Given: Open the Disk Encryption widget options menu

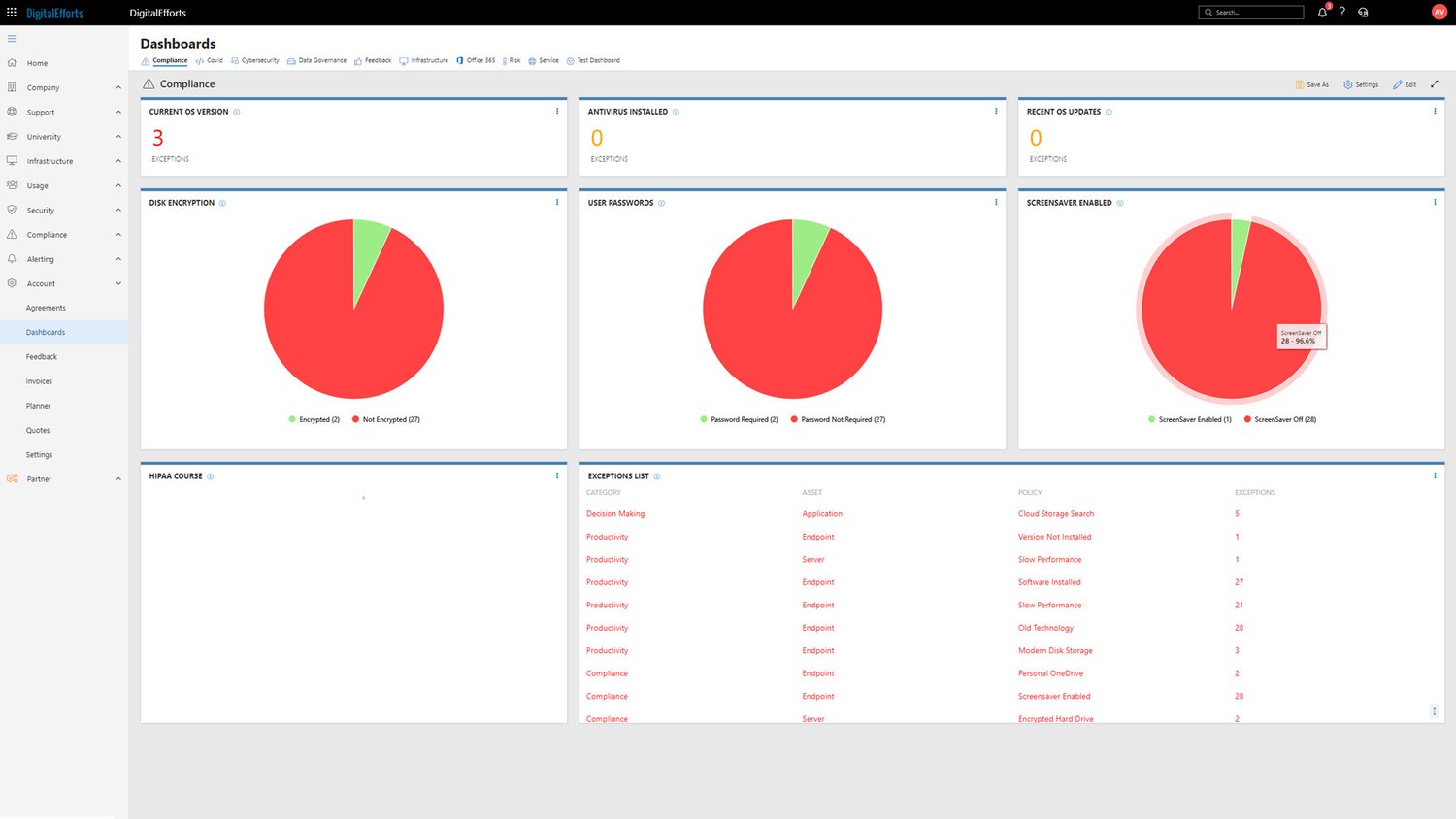Looking at the screenshot, I should [x=556, y=202].
